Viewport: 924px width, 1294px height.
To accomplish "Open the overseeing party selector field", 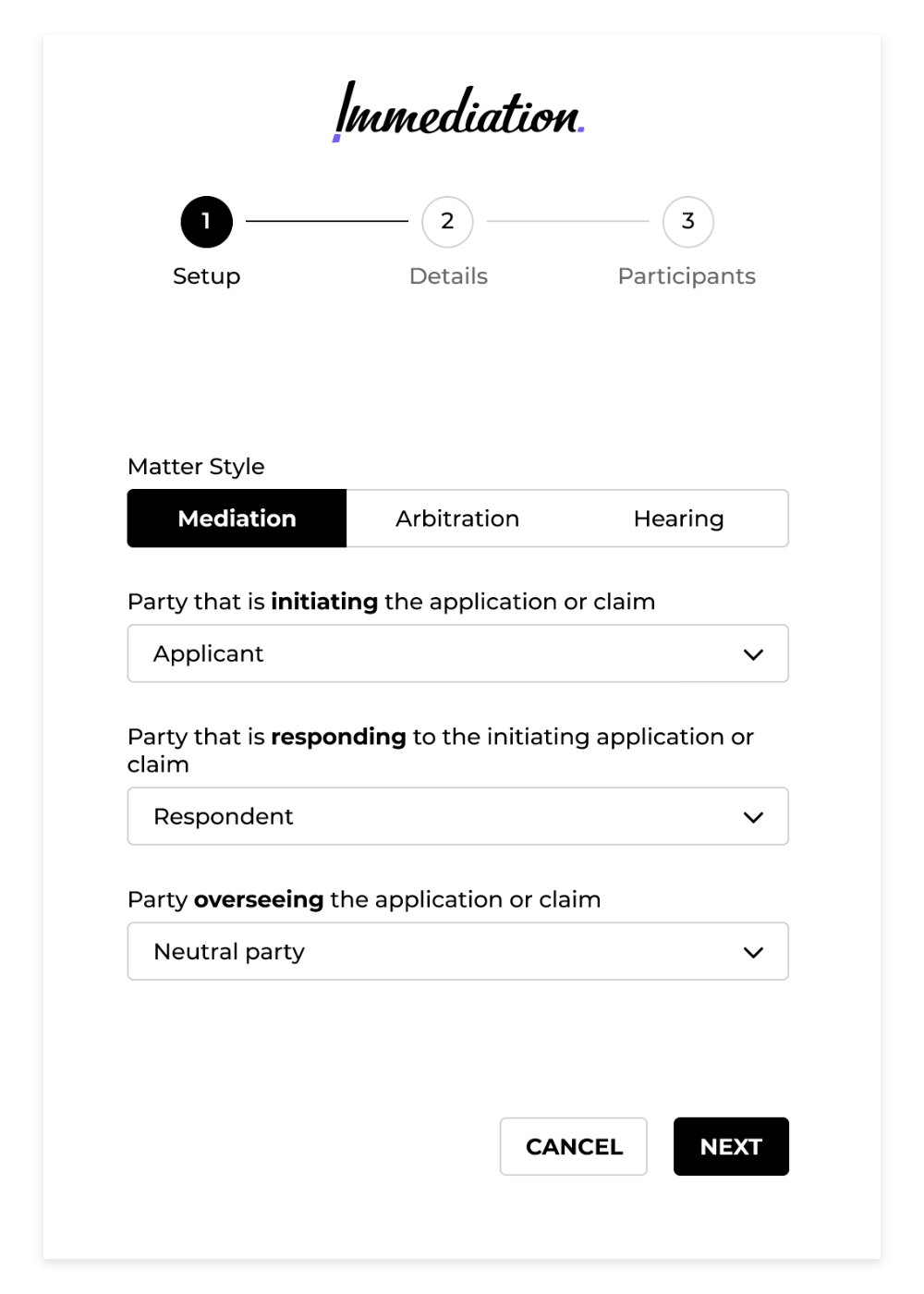I will (457, 951).
